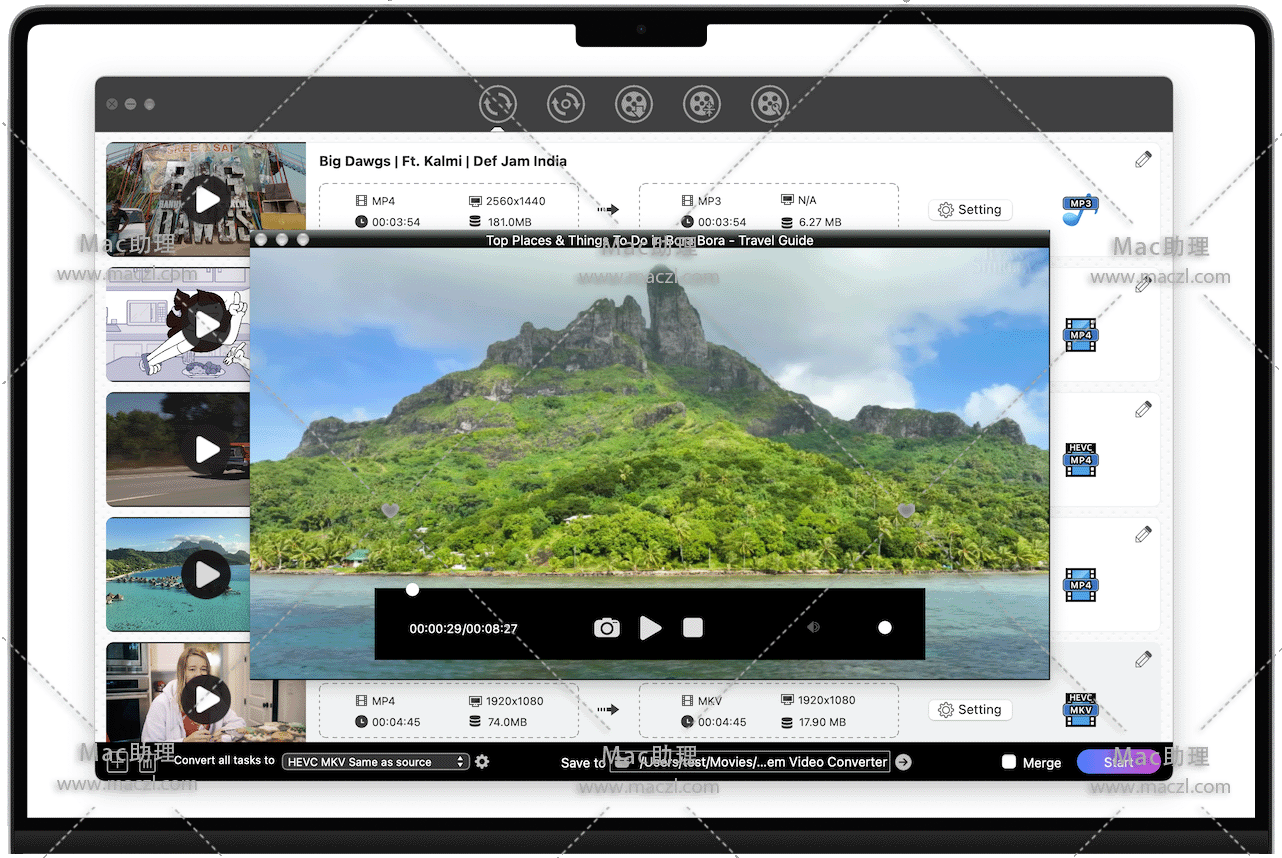Open the HEVC MKV Same as source dropdown
The image size is (1282, 858).
pos(375,762)
